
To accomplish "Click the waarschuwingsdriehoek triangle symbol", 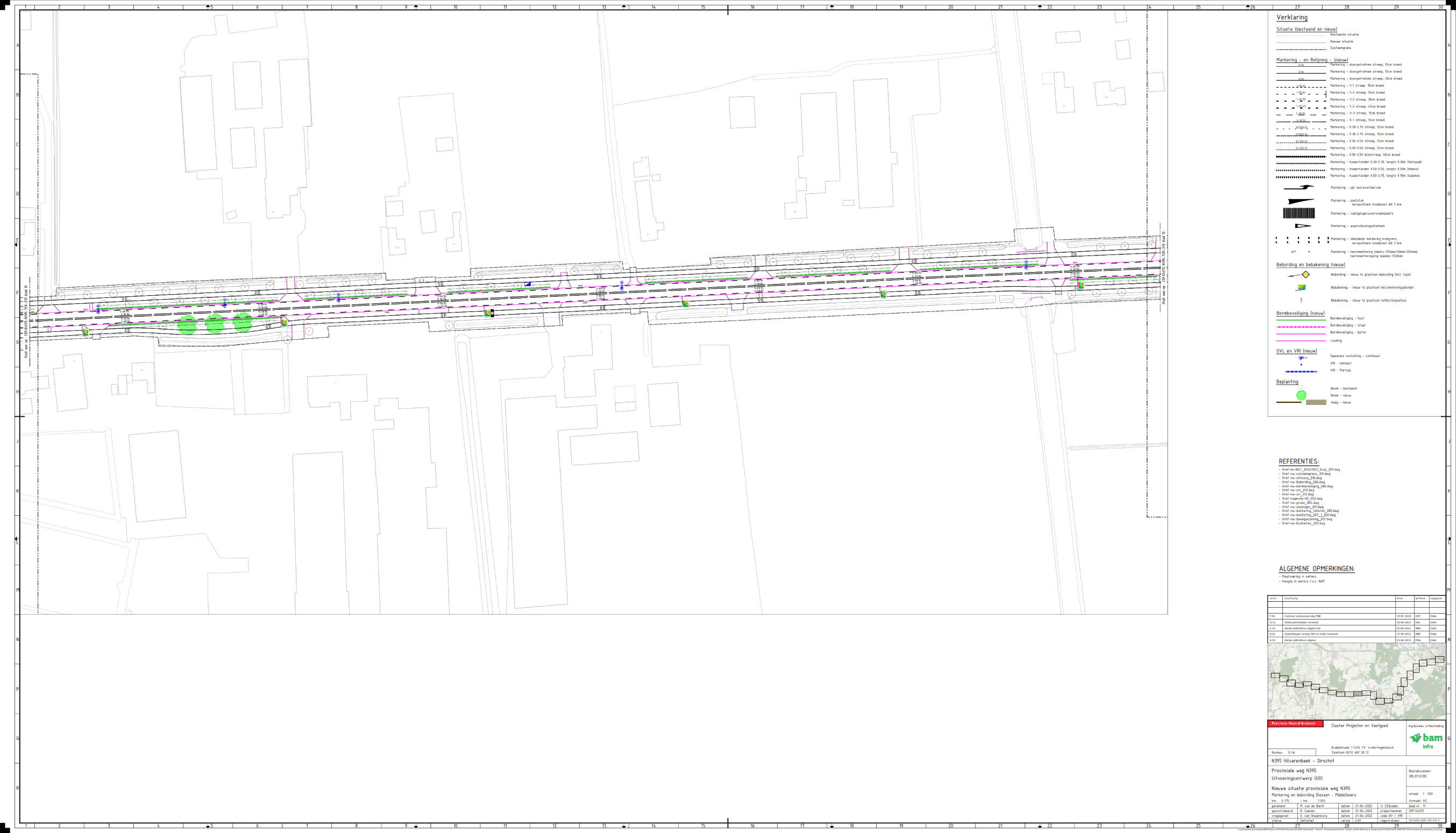I will [1302, 226].
